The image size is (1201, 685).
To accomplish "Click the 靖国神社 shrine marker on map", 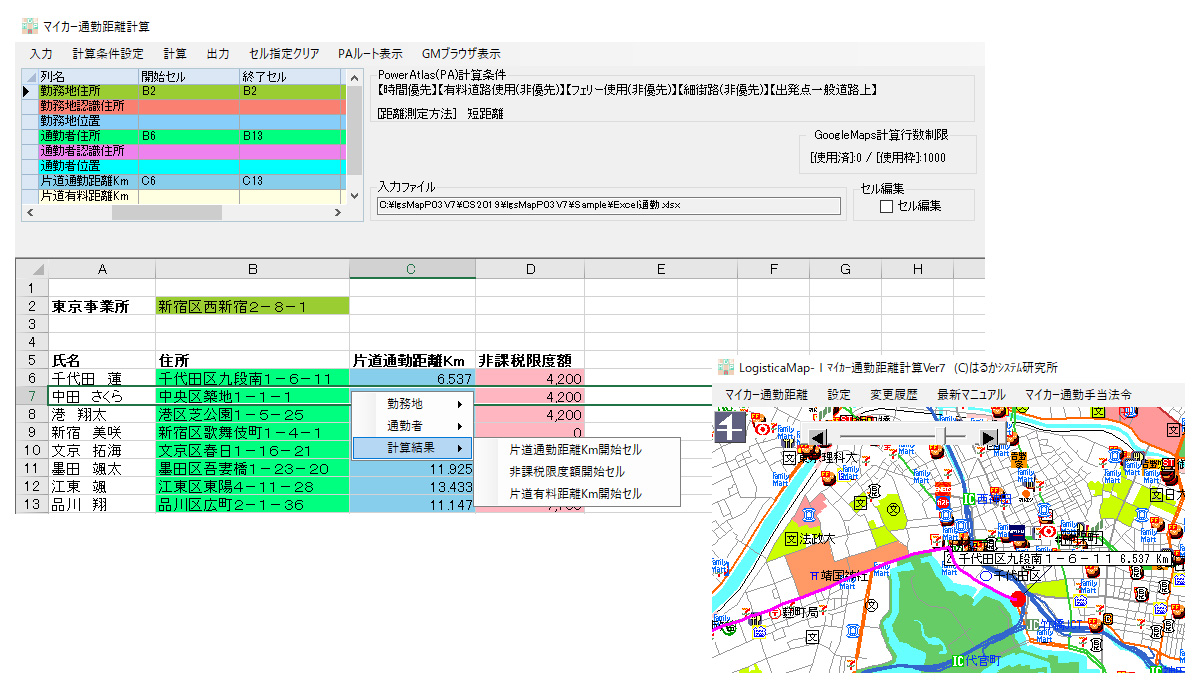I will point(817,575).
